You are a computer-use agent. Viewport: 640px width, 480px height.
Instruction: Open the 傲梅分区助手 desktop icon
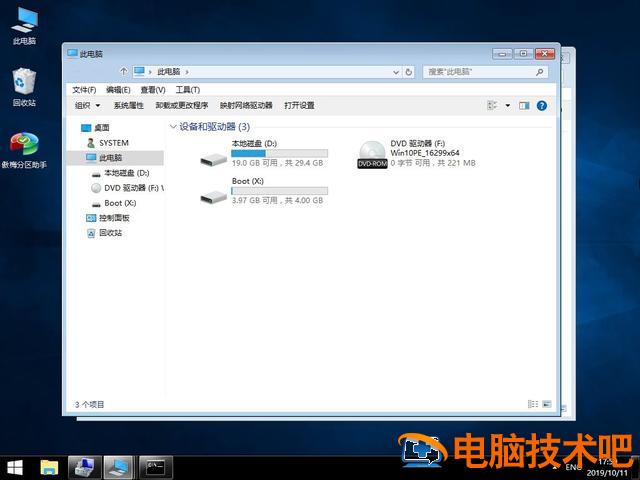tap(24, 146)
